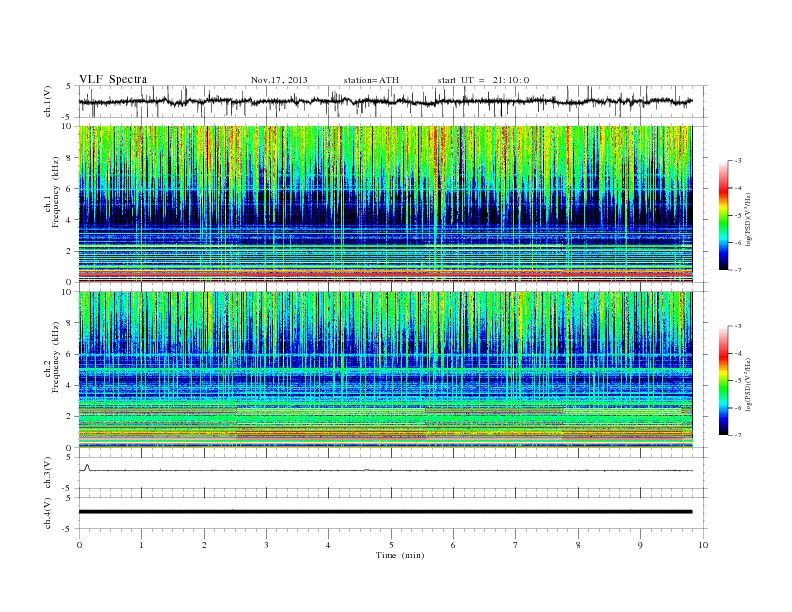Click the "5" tick on the Time (min) axis
Screen dimensions: 792x612
[391, 545]
